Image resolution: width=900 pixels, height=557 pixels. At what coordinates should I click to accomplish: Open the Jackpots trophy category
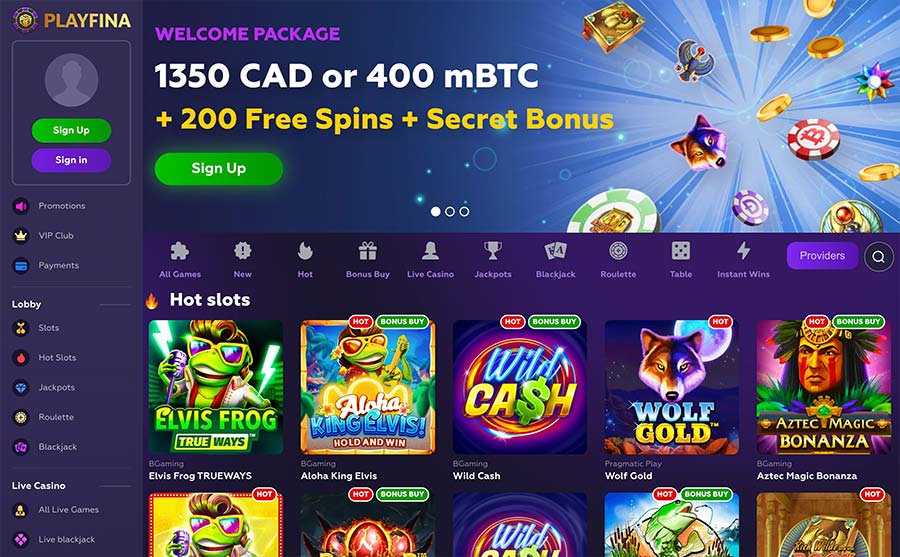coord(492,251)
